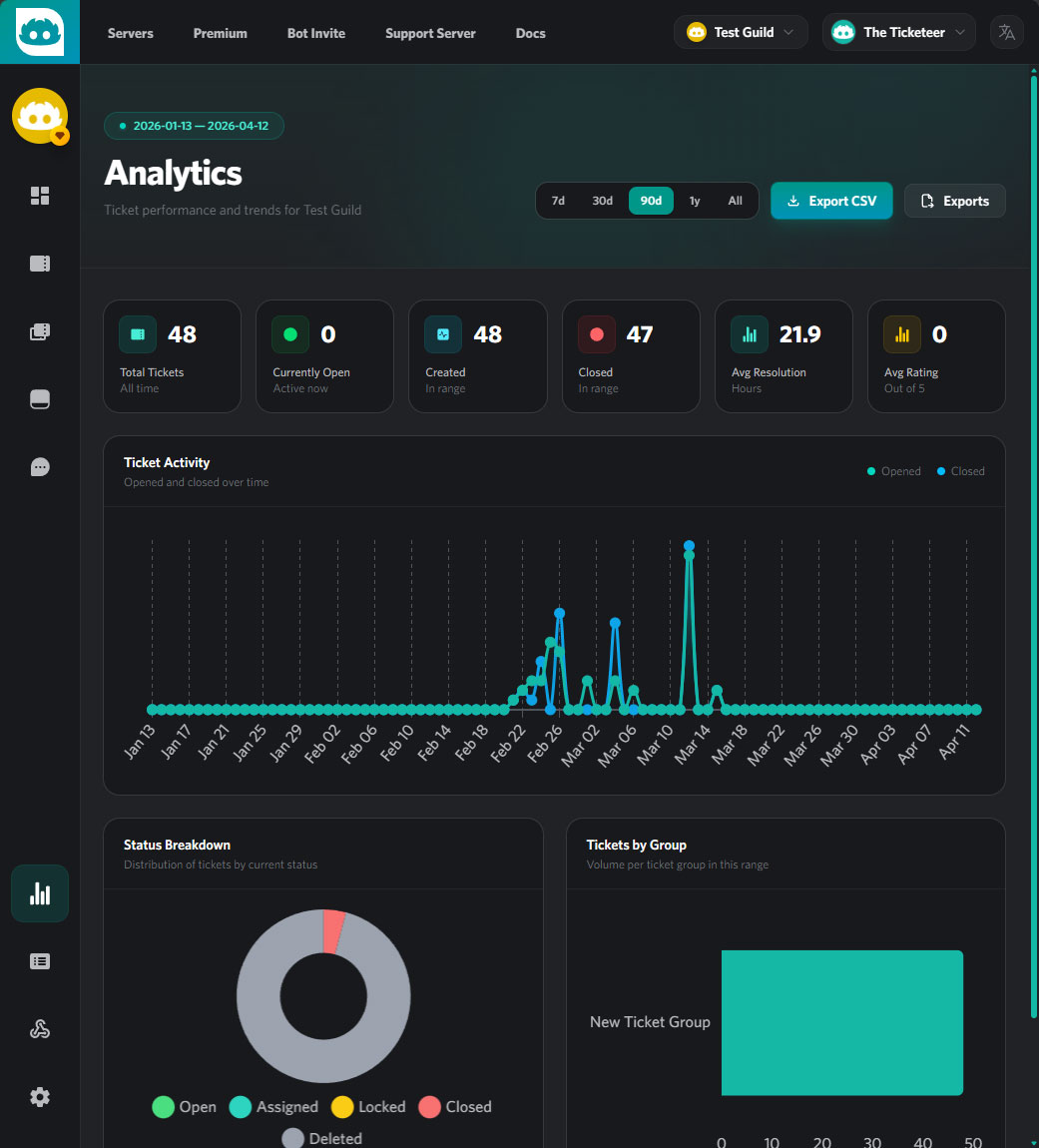Image resolution: width=1039 pixels, height=1148 pixels.
Task: Expand The Ticketeer bot selector dropdown
Action: [x=897, y=31]
